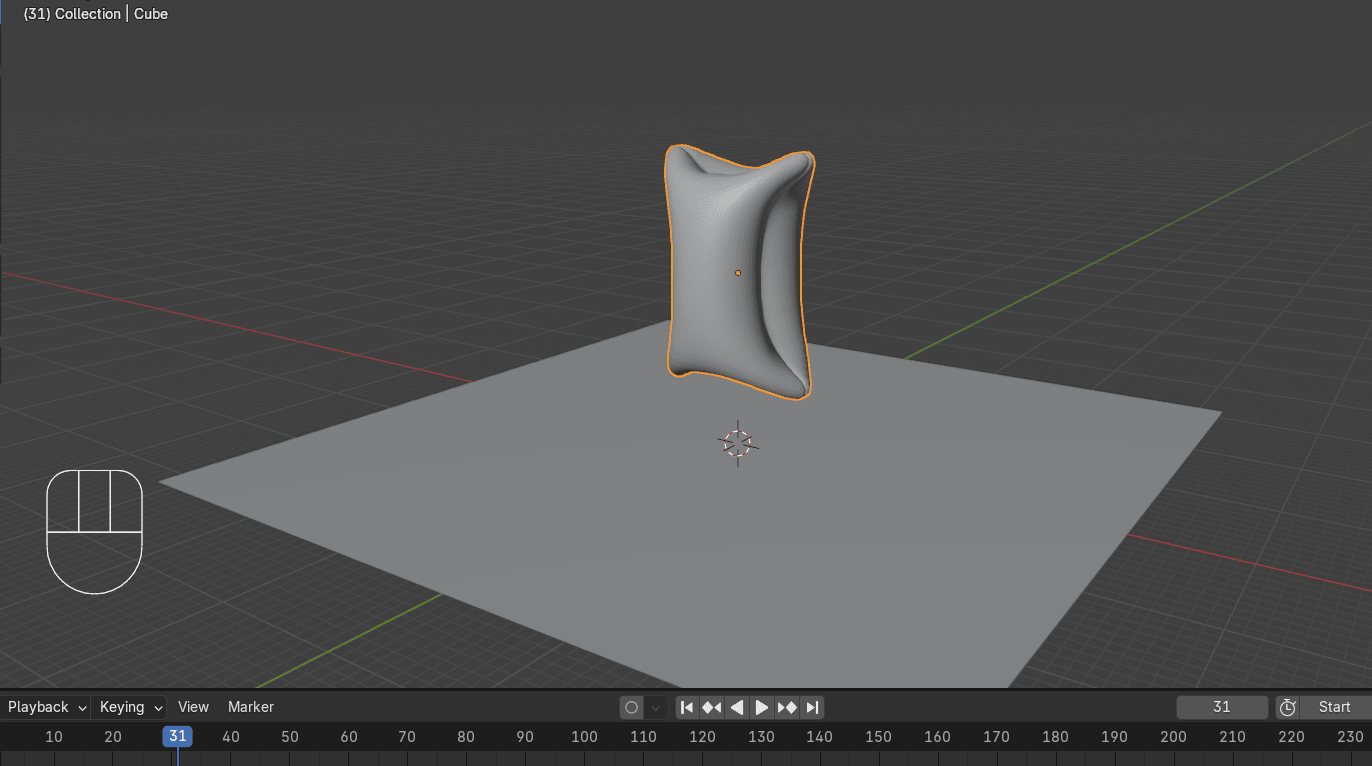Toggle the preview range clock icon
Viewport: 1372px width, 766px height.
1287,707
